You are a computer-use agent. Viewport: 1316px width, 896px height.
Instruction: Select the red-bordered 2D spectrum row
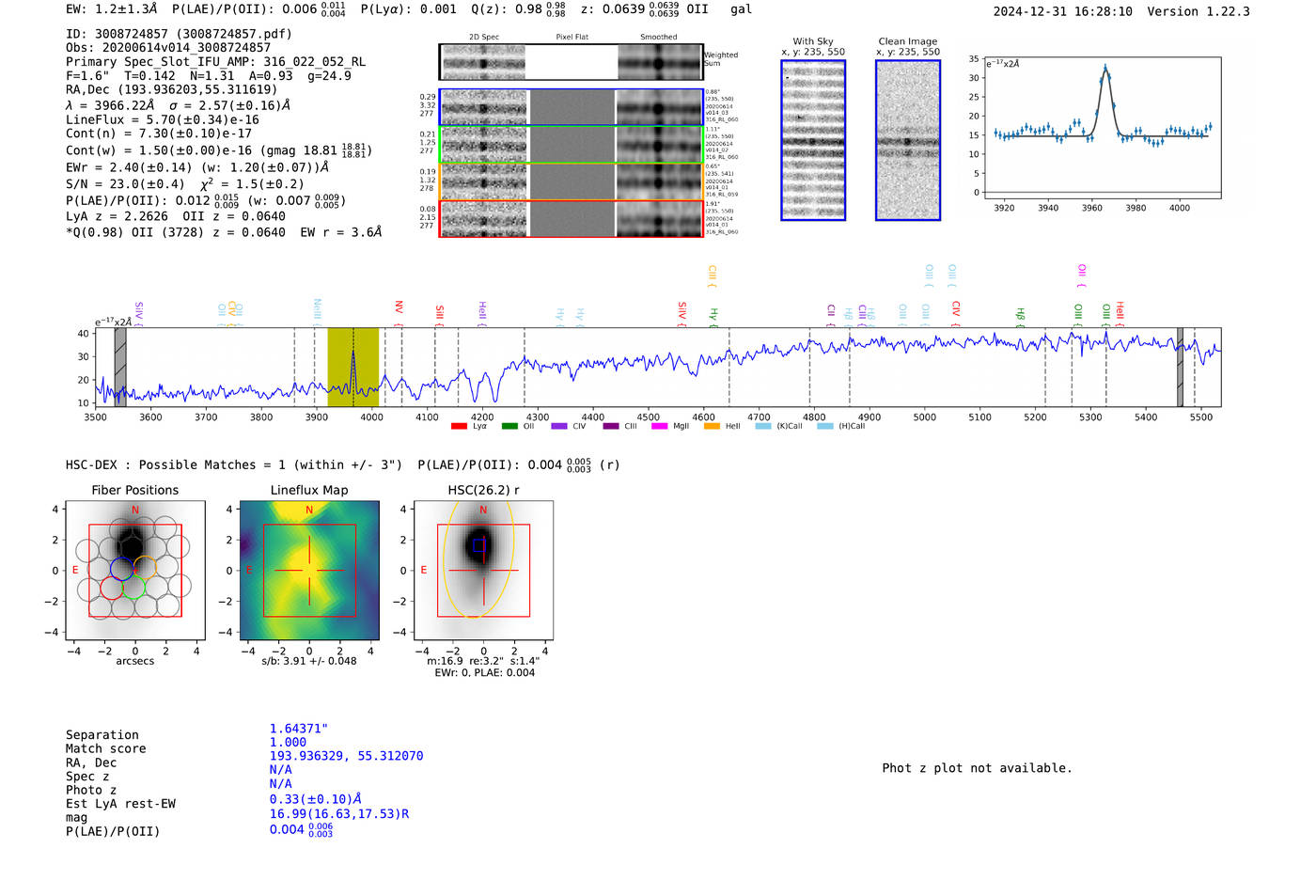click(x=572, y=218)
